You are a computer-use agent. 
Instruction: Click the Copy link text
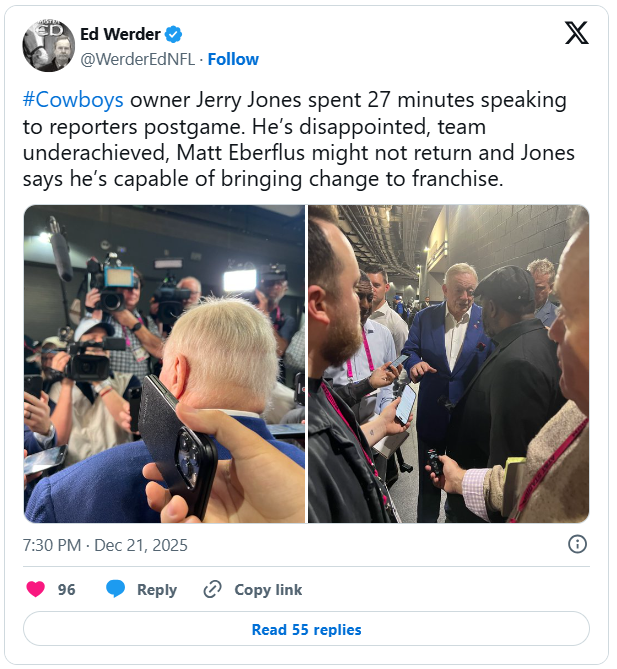(x=268, y=590)
